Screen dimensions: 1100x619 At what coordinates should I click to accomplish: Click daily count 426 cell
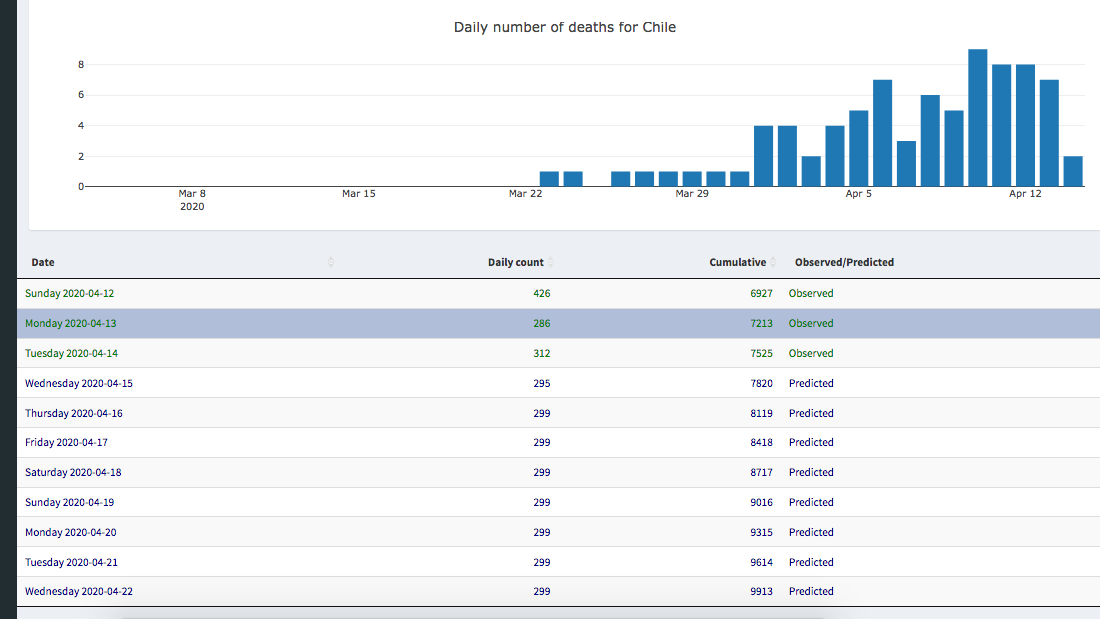[541, 293]
